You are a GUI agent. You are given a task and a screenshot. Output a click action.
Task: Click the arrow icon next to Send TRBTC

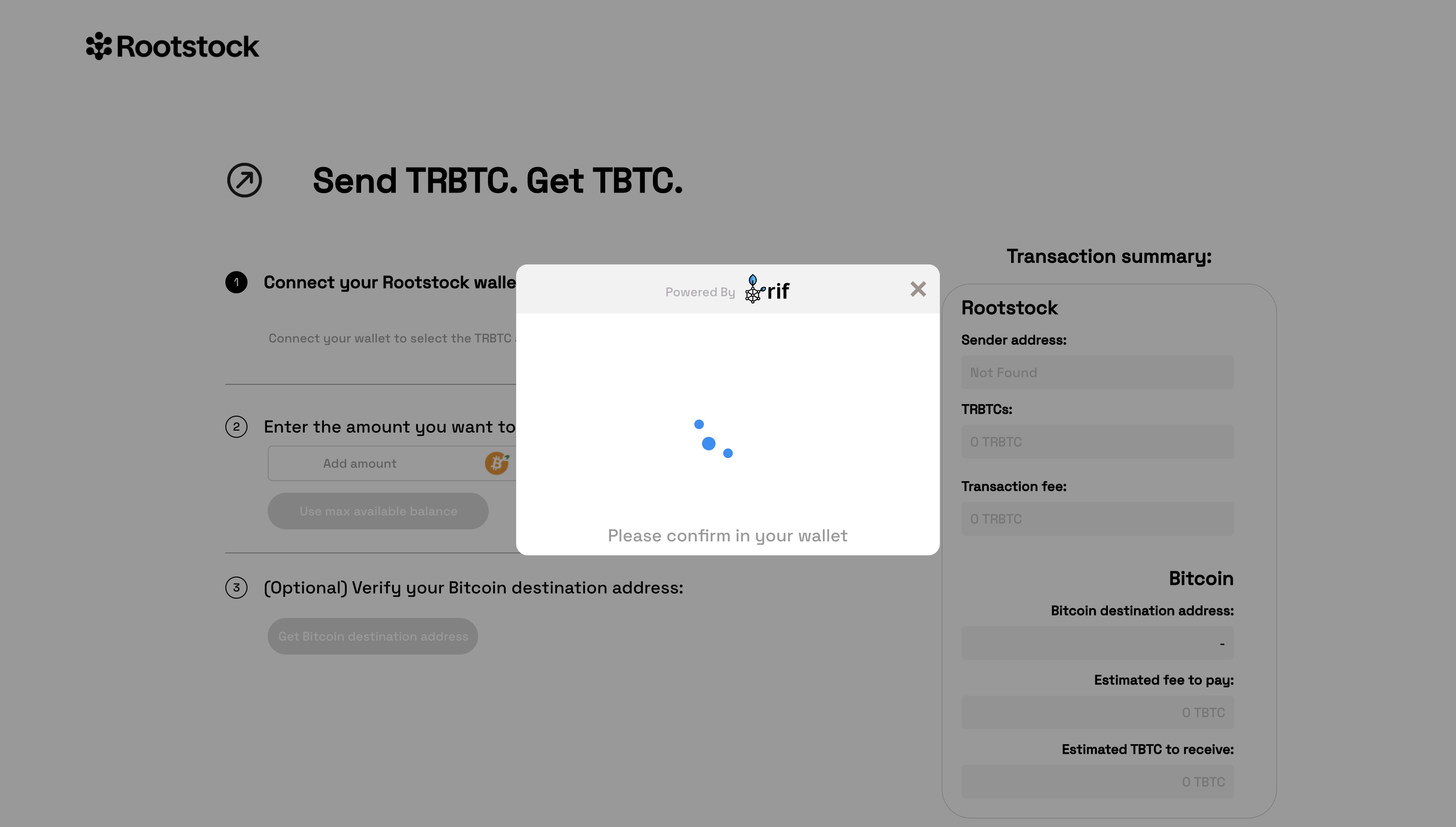[245, 180]
